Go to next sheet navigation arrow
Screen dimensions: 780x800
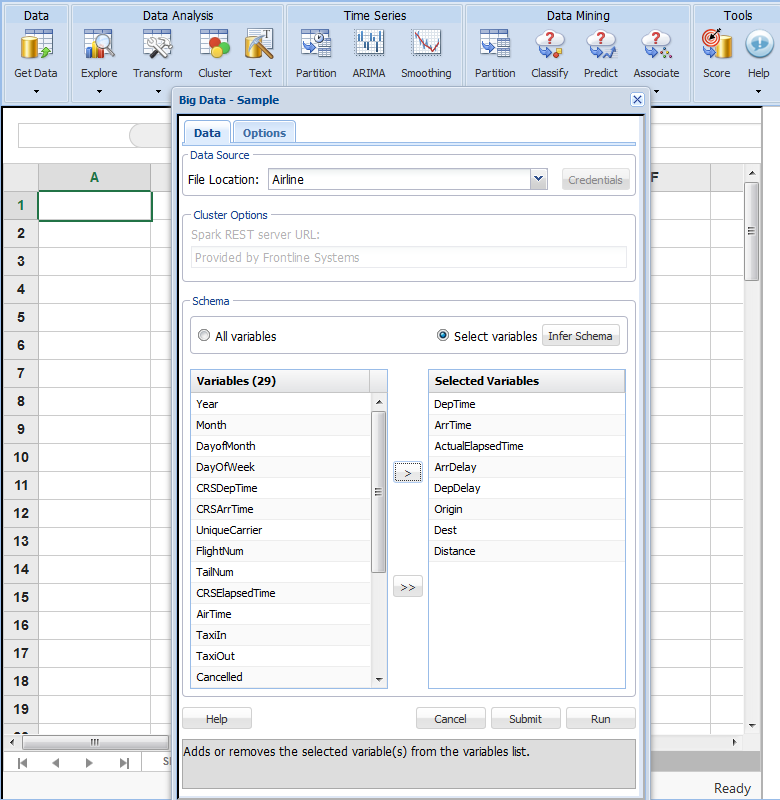click(x=89, y=763)
